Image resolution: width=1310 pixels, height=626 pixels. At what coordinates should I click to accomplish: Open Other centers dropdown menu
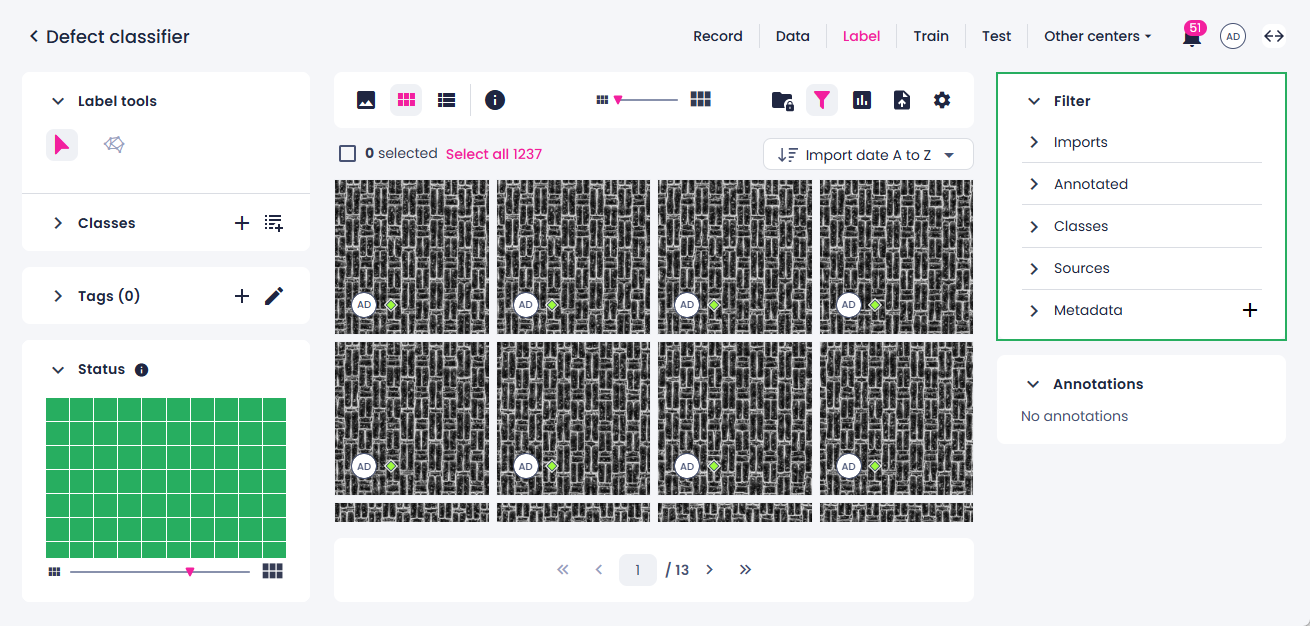1098,36
